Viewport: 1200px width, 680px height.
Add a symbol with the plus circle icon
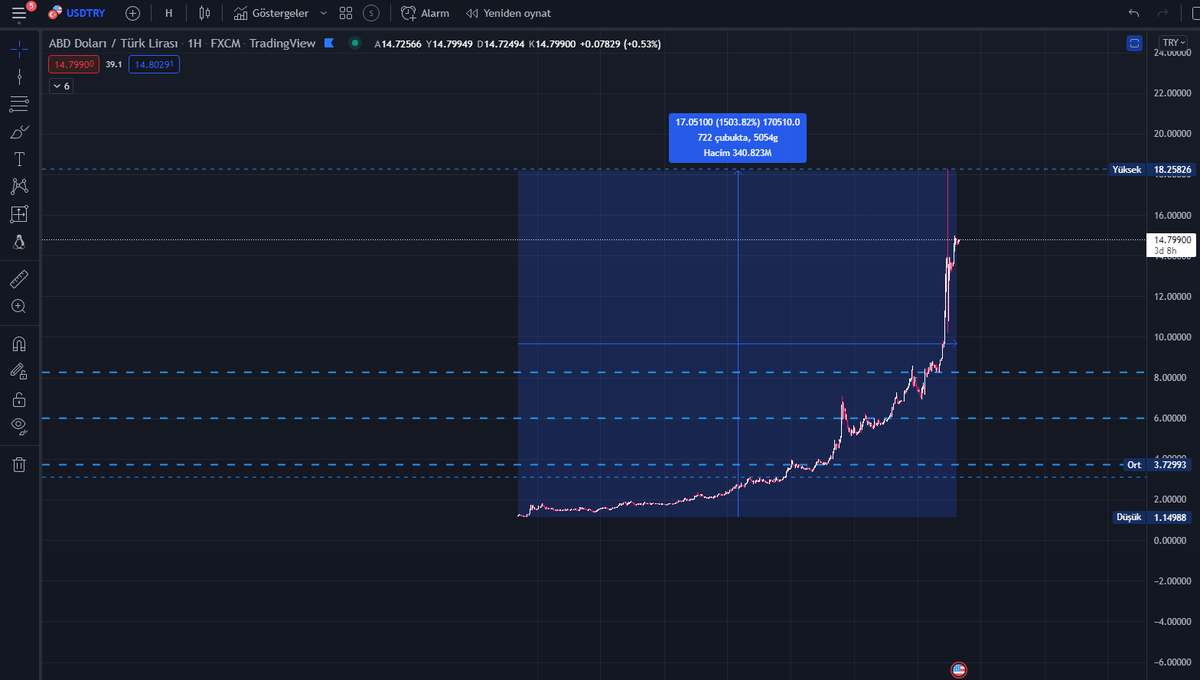133,13
